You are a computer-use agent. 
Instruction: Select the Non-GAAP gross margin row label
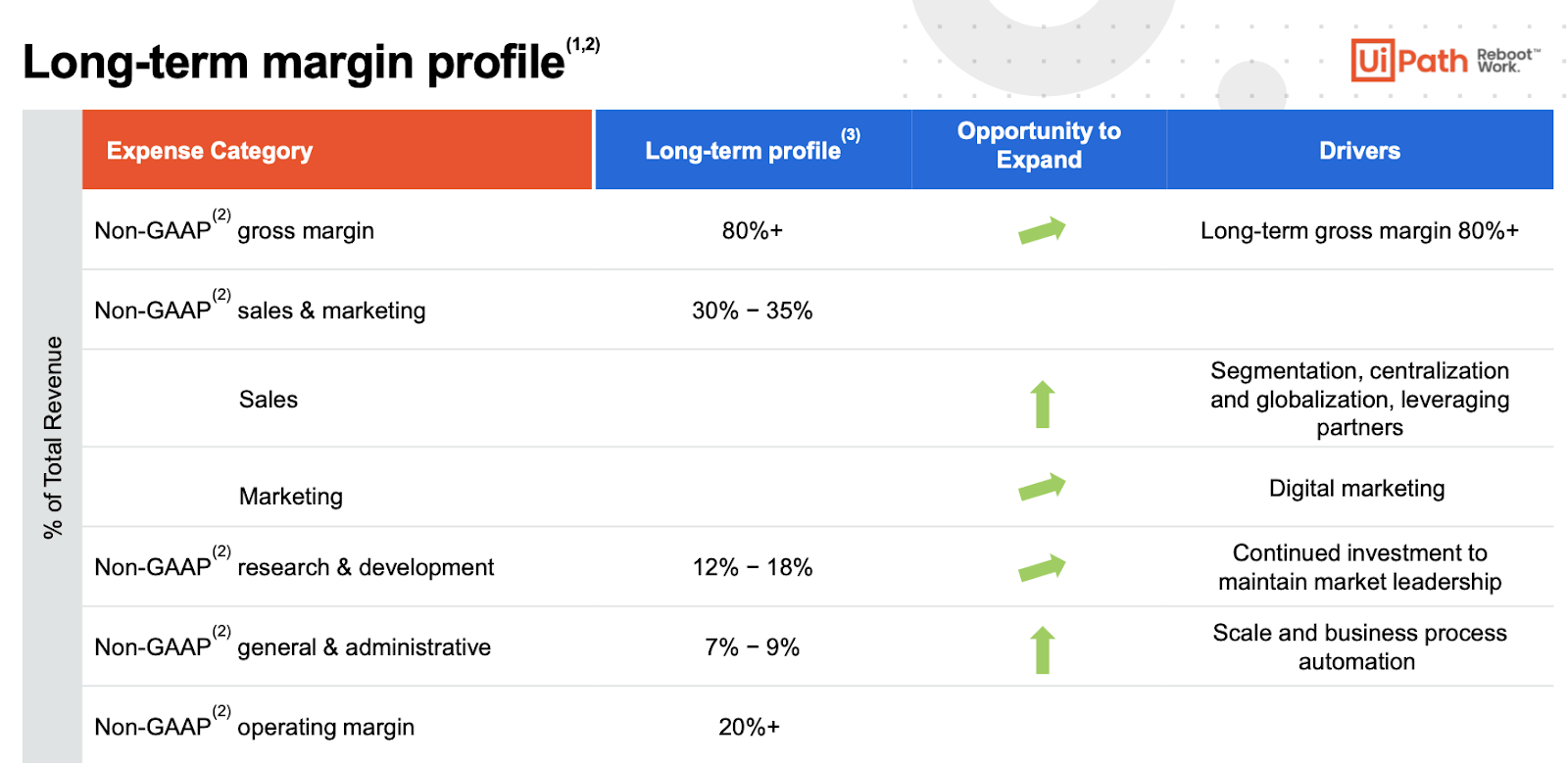[234, 230]
